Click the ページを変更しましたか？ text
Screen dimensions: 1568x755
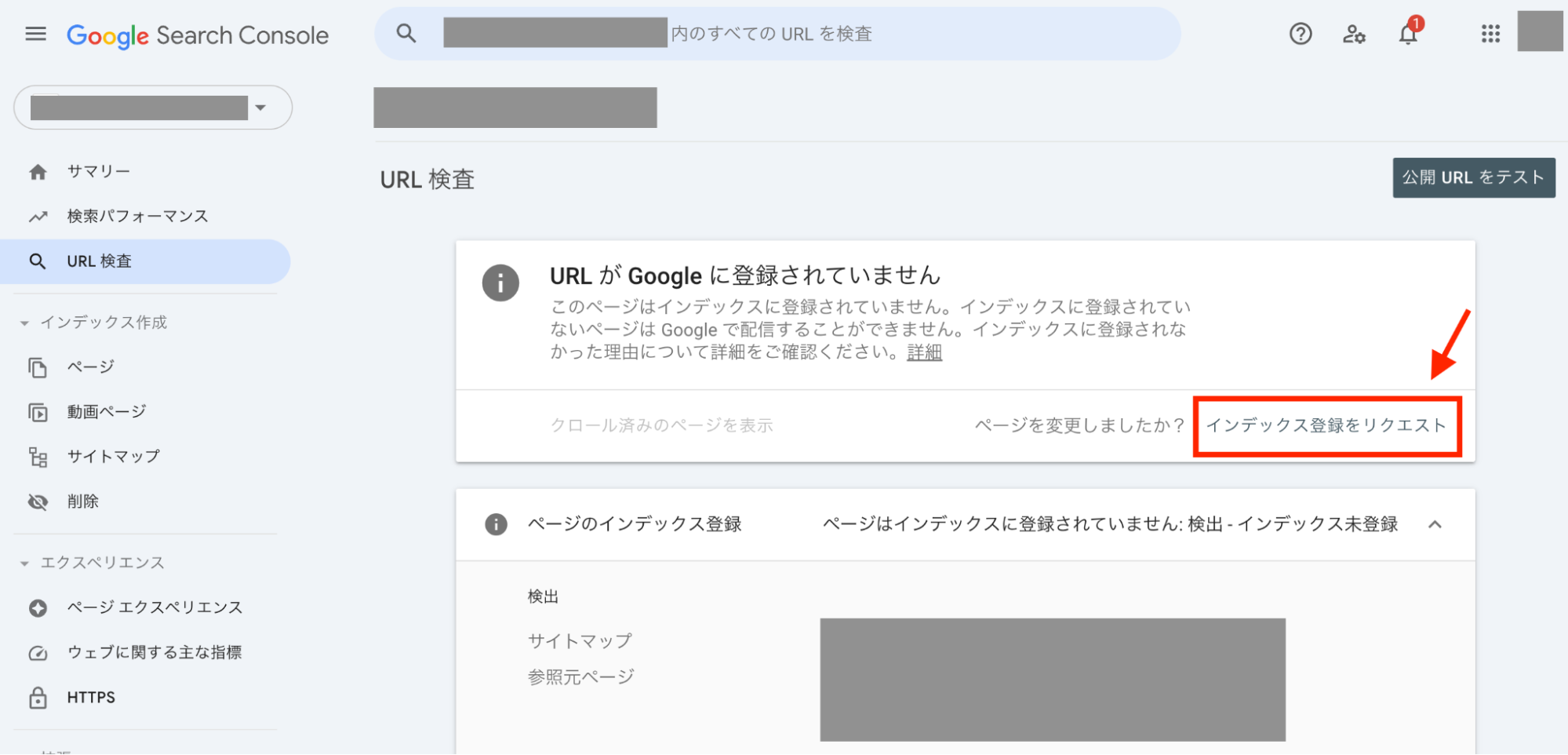tap(1079, 425)
